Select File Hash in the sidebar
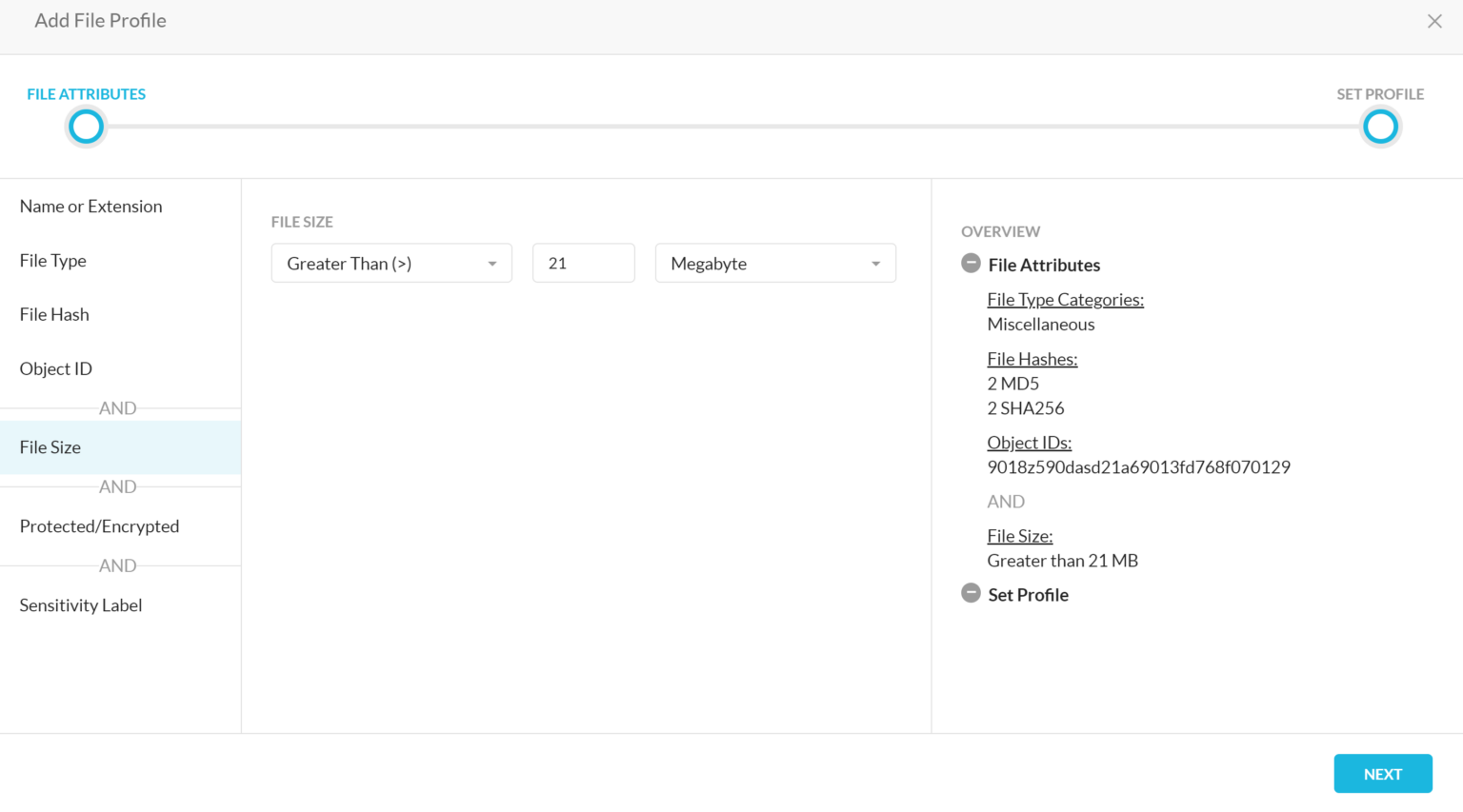The image size is (1463, 812). pyautogui.click(x=54, y=314)
